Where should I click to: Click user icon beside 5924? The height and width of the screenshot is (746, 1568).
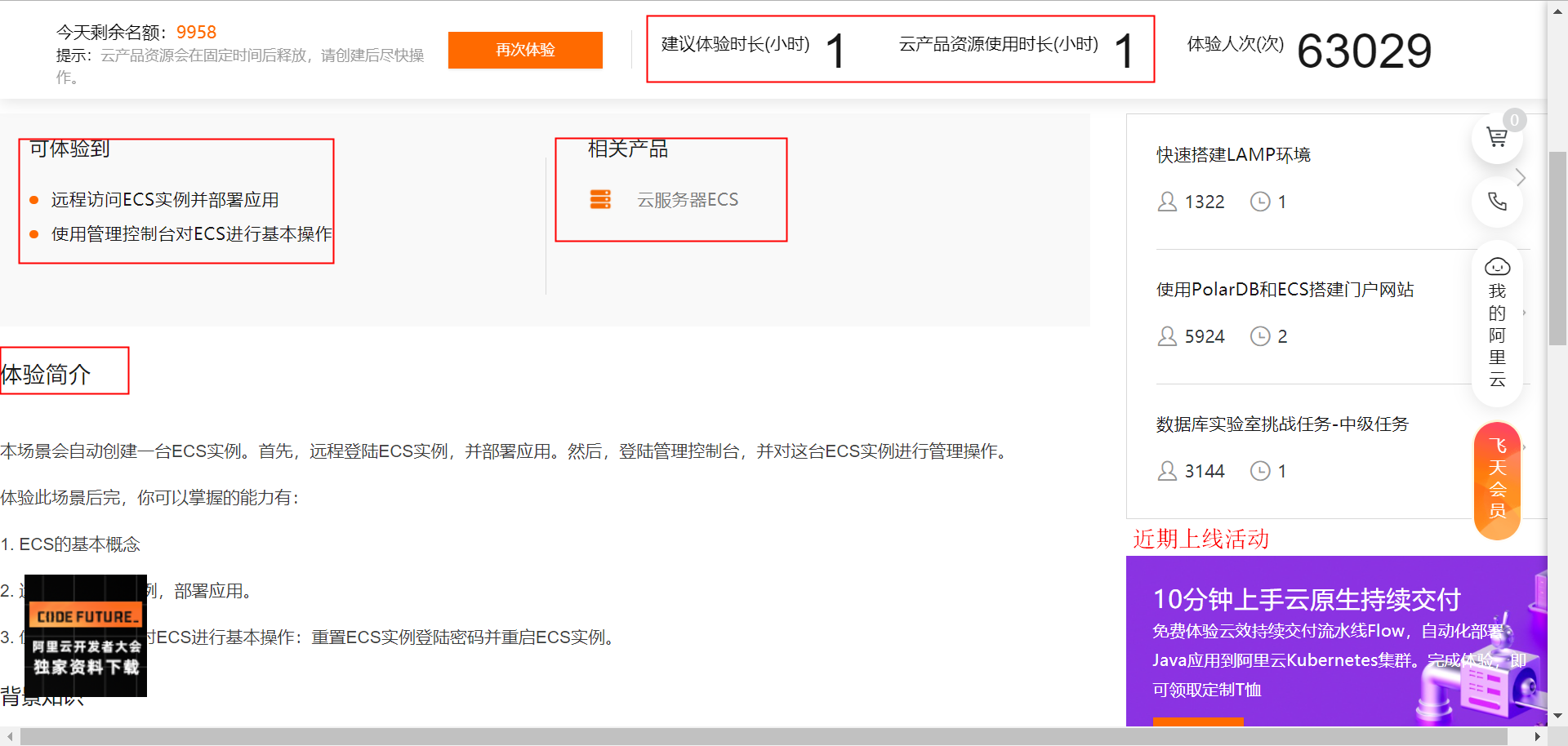point(1167,336)
